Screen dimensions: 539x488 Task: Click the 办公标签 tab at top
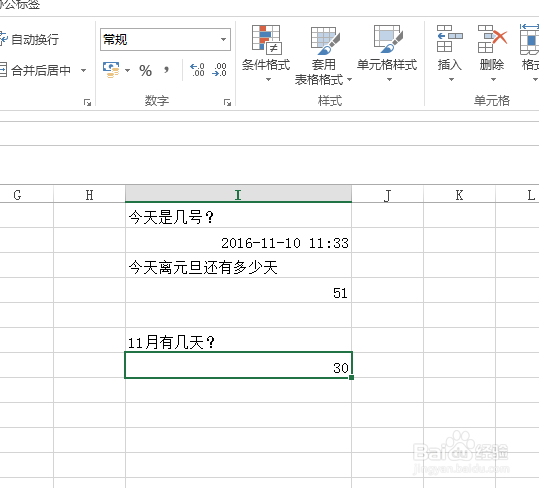point(20,5)
